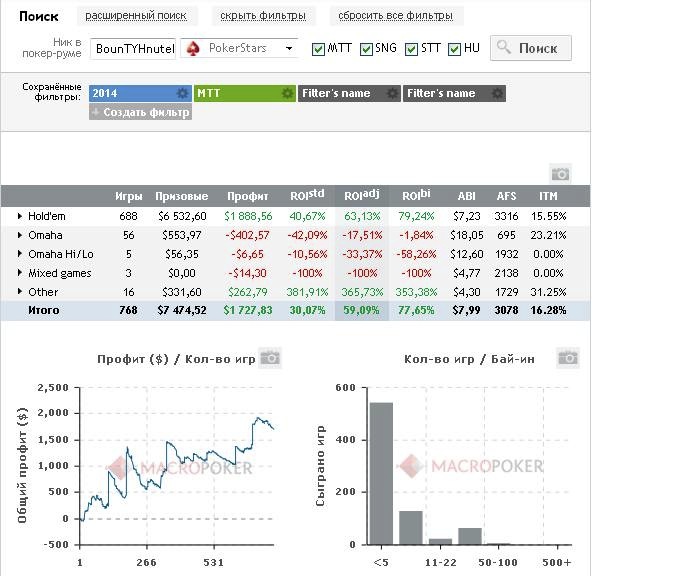Sort table by the ROIadj column header
This screenshot has width=683, height=576.
(x=362, y=195)
